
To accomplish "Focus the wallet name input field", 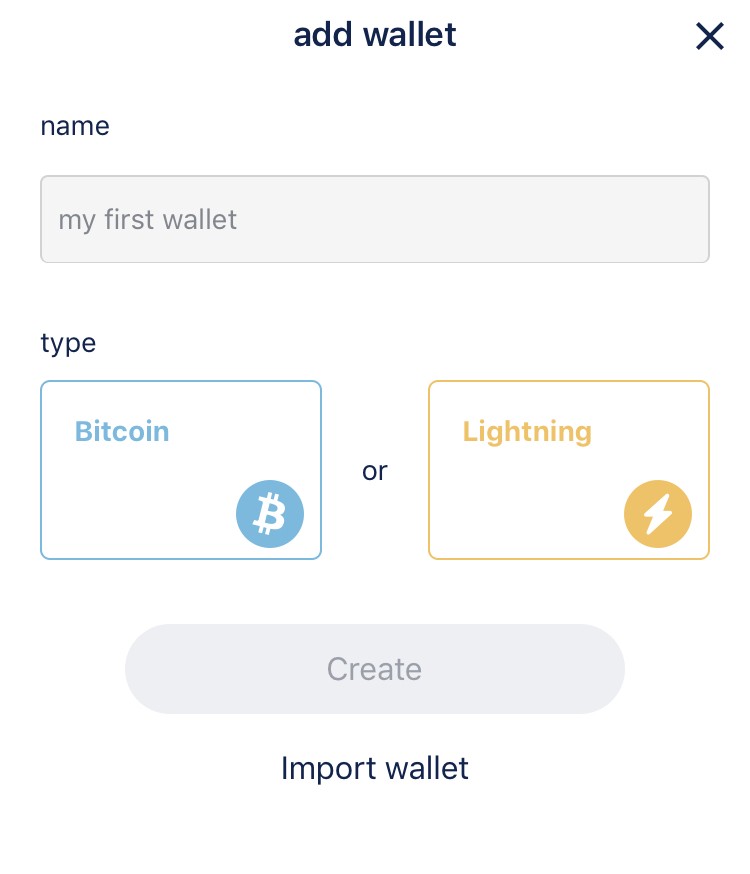I will coord(375,219).
